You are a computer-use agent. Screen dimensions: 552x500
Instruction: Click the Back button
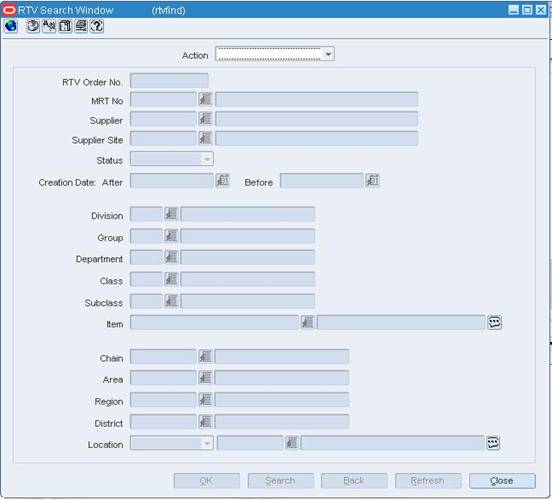pos(354,481)
